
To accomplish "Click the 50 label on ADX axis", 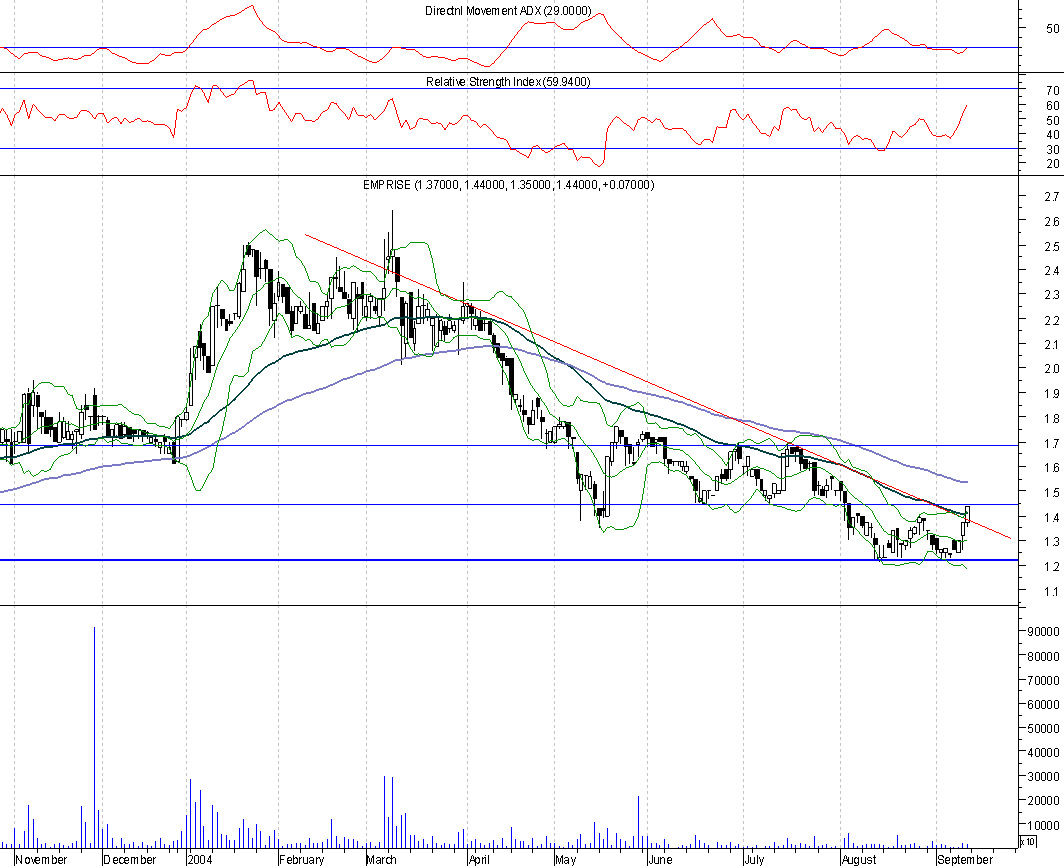I will 1051,28.
